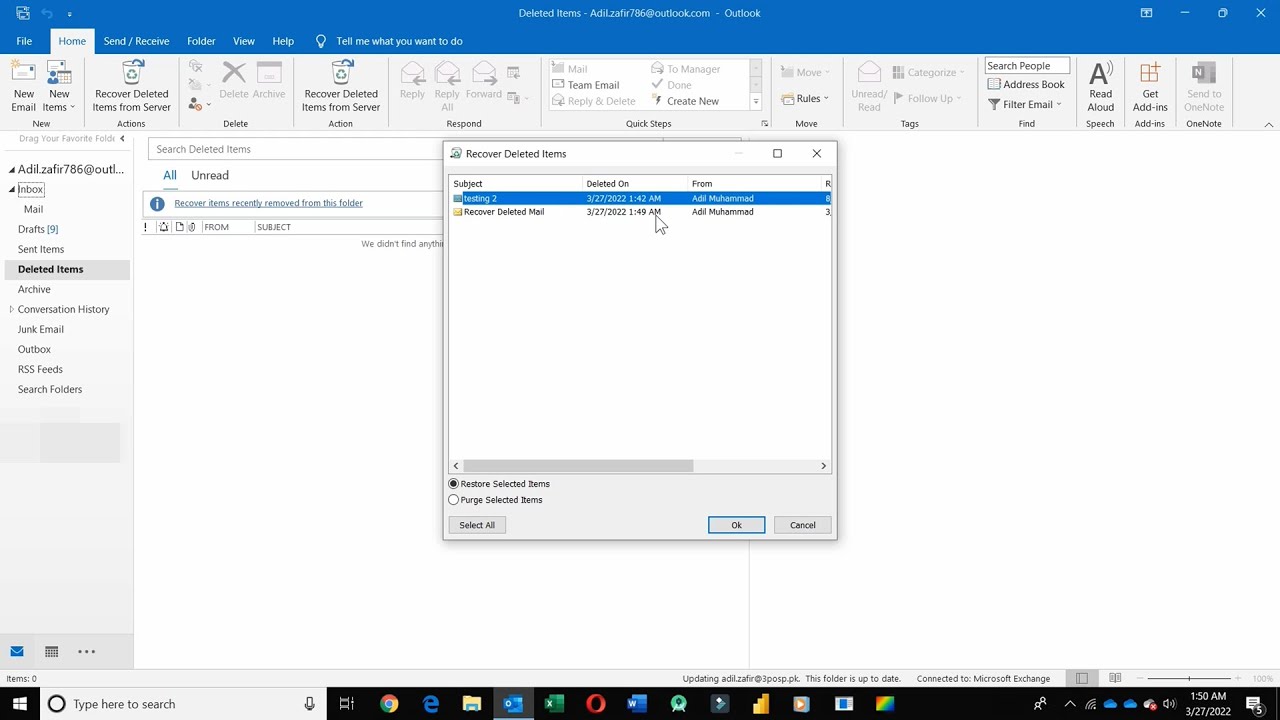Click Cancel in Recover Deleted Items dialog

click(802, 525)
